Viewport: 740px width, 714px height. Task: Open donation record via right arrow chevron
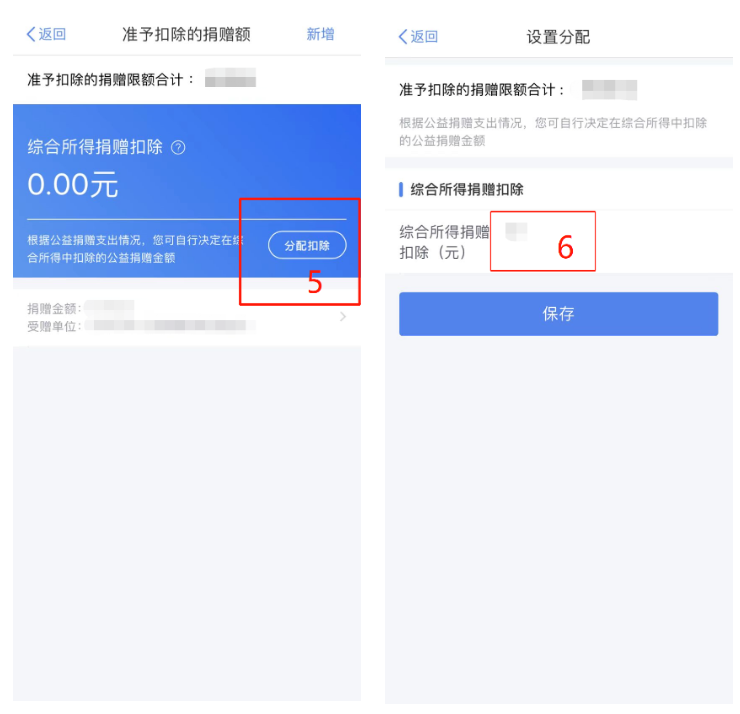click(x=343, y=317)
